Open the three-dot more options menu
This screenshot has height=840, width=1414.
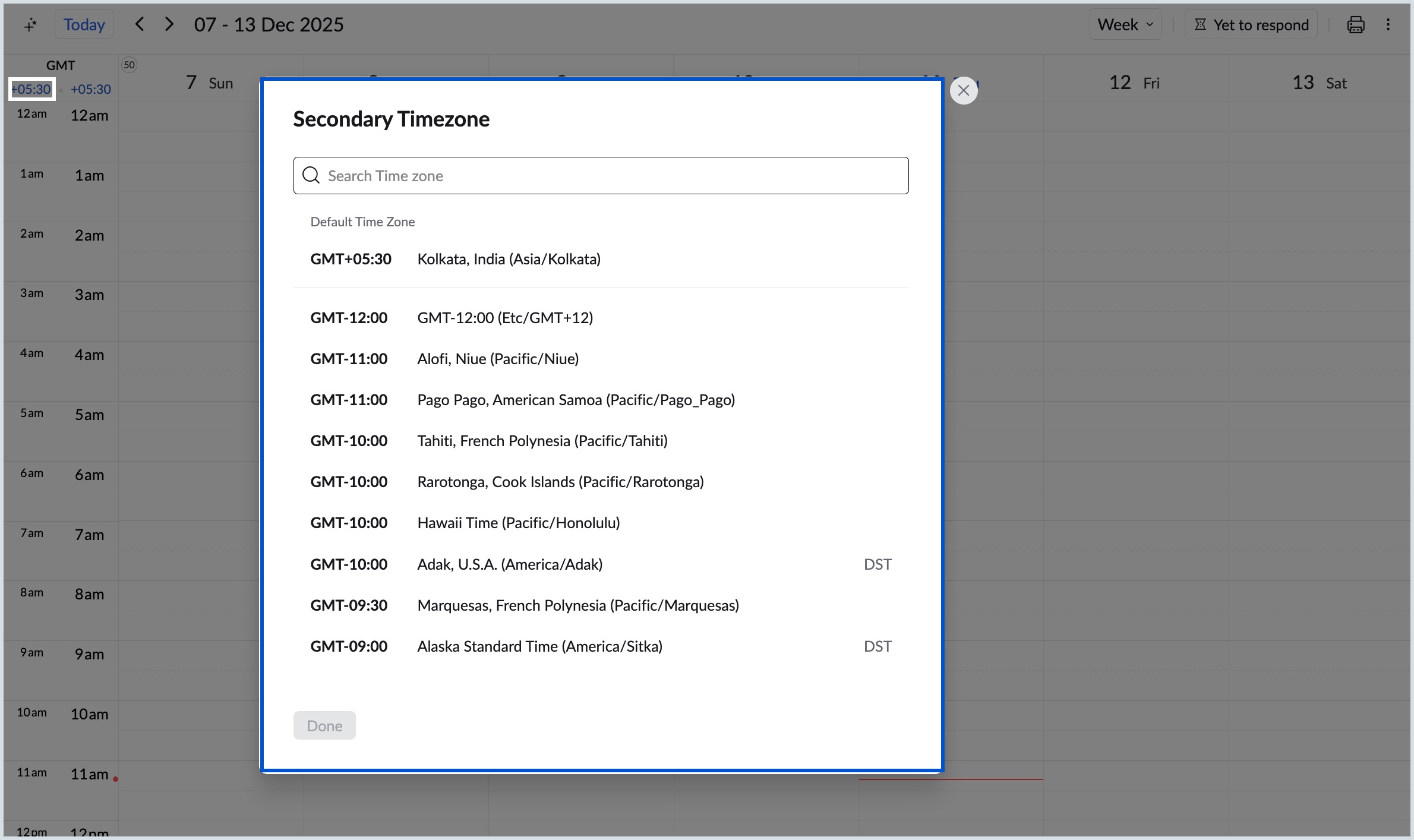tap(1389, 24)
